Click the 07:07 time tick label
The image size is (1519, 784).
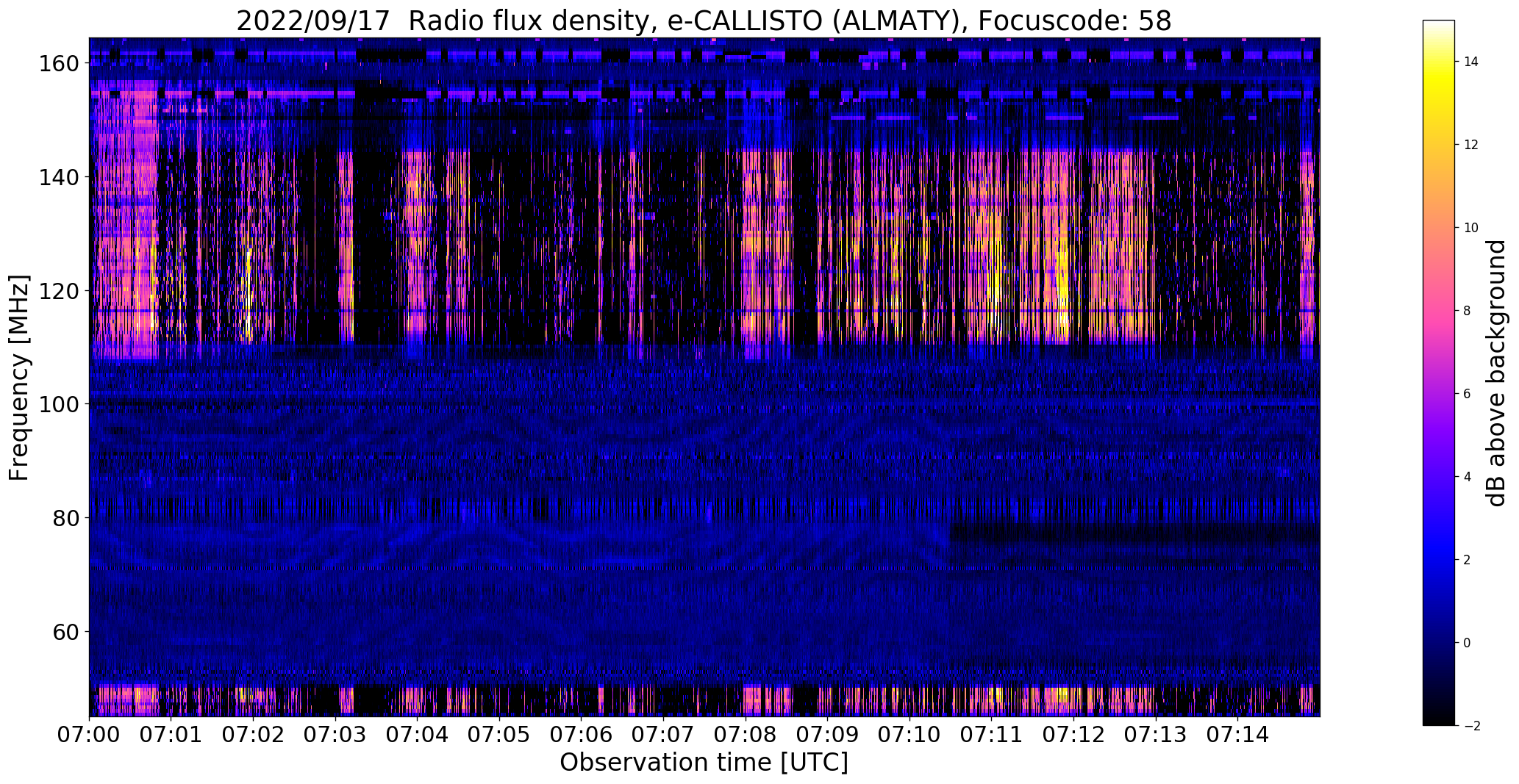[x=663, y=734]
